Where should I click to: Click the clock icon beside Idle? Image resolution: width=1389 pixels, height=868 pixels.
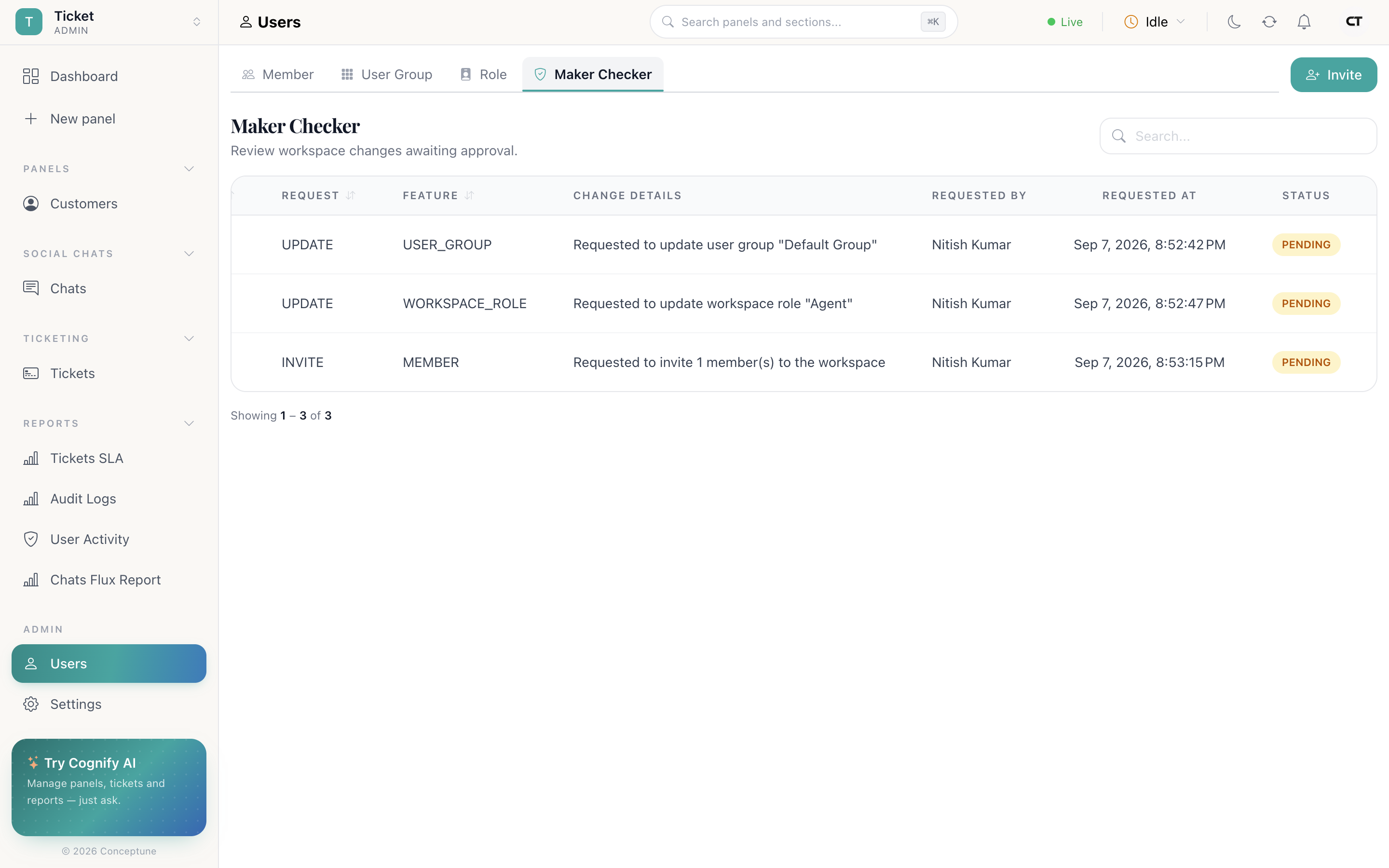pos(1130,22)
